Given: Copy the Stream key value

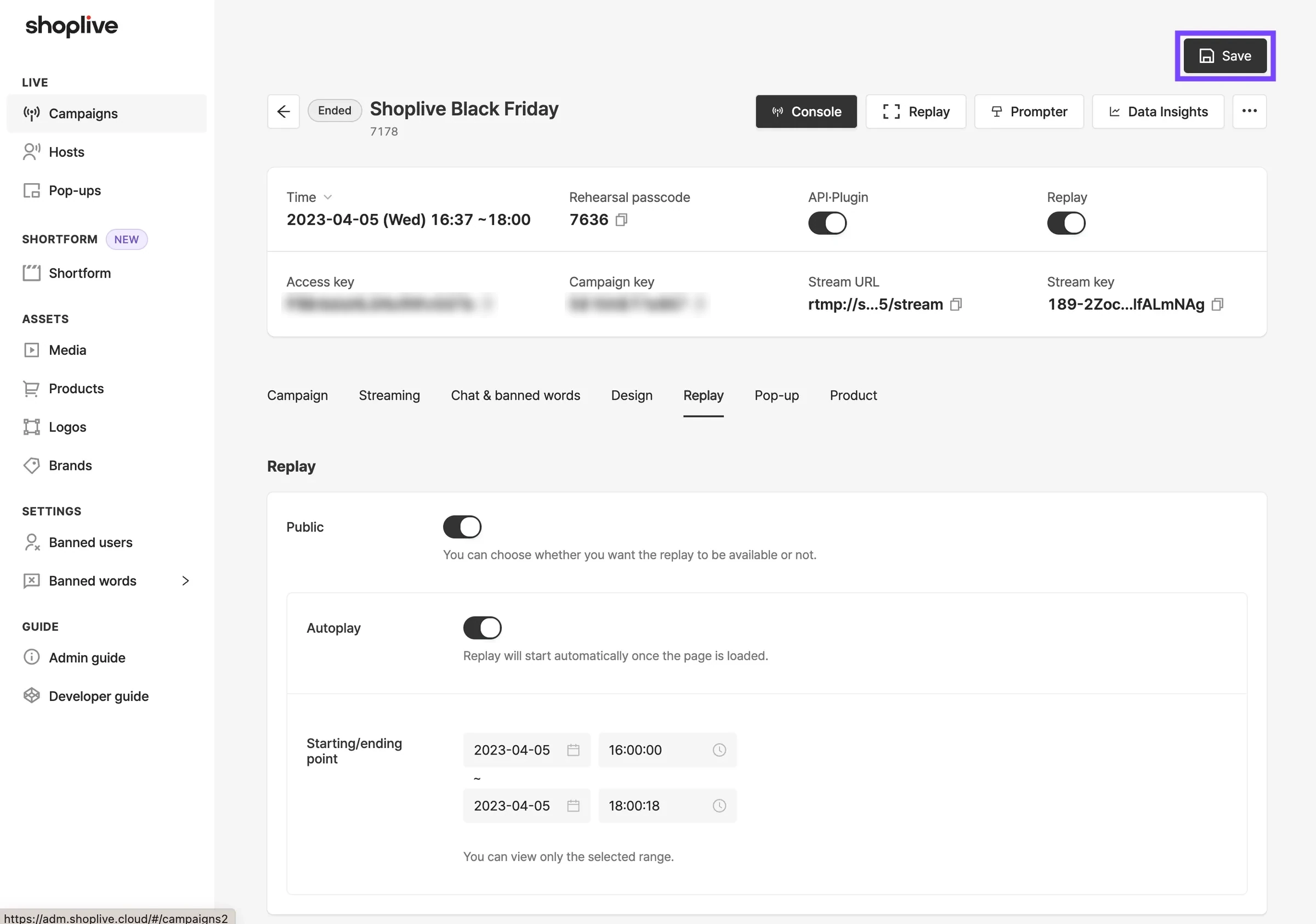Looking at the screenshot, I should click(x=1217, y=304).
